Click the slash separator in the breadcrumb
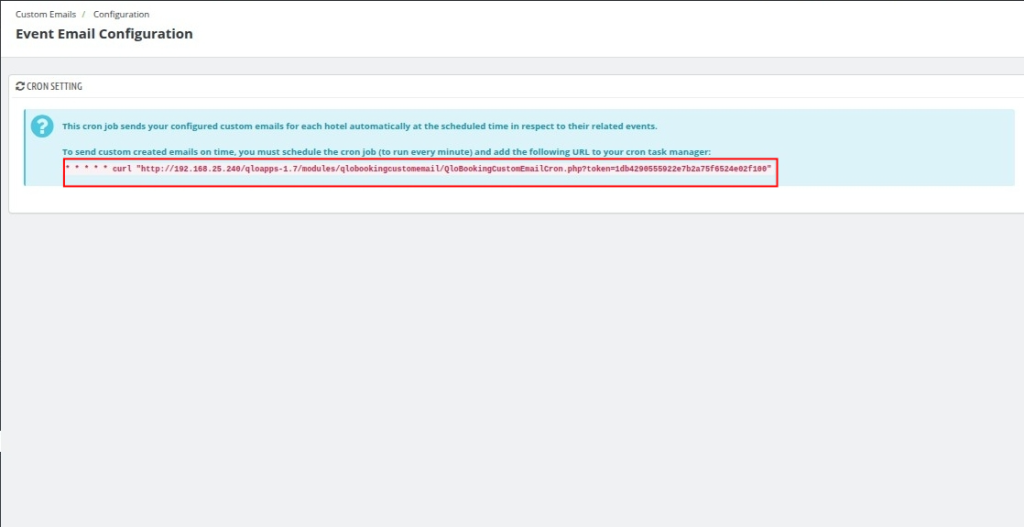Screen dimensions: 1024x527 point(84,15)
